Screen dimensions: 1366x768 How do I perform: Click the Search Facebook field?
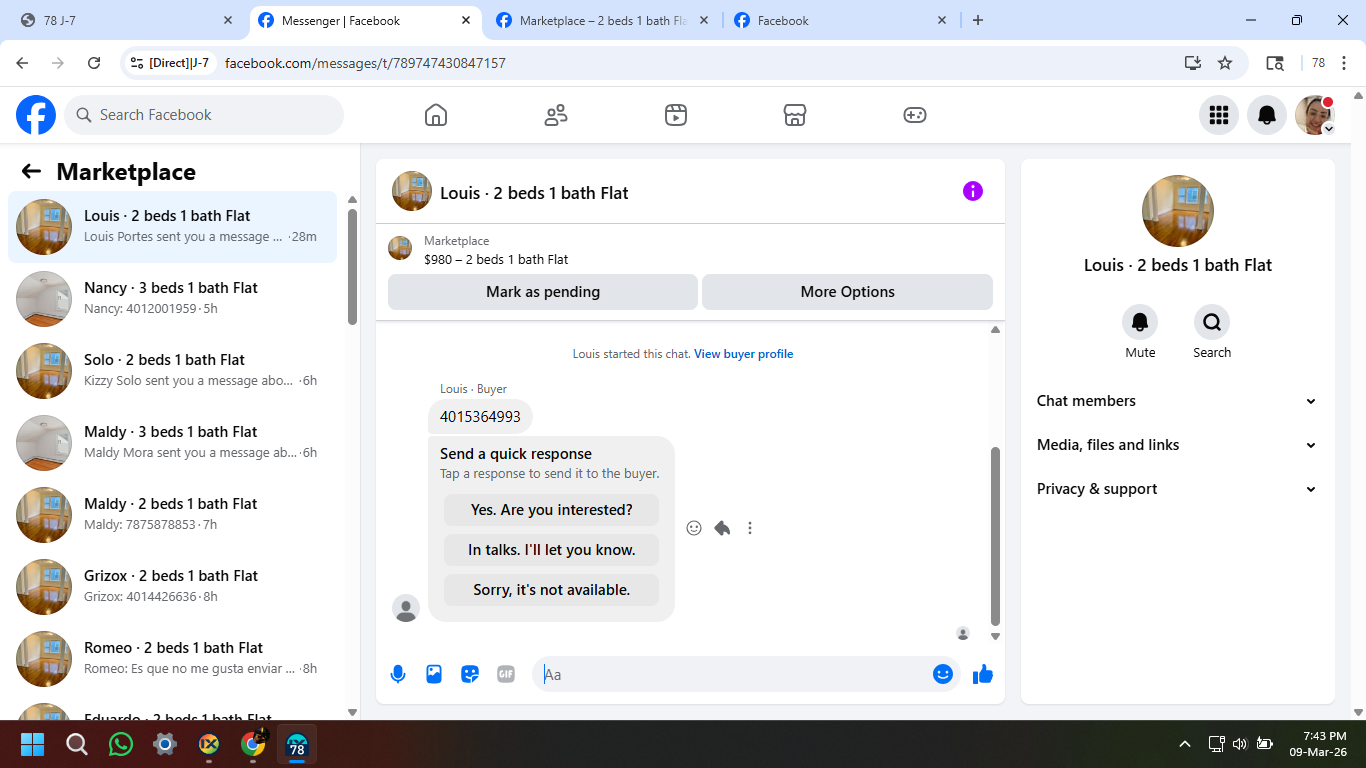pyautogui.click(x=204, y=115)
